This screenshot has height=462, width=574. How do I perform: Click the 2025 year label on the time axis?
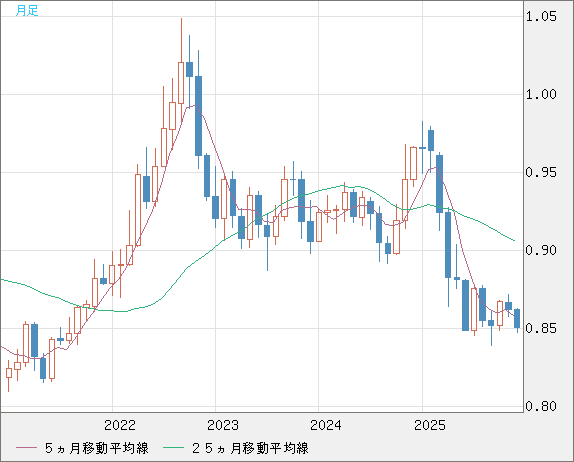point(430,425)
